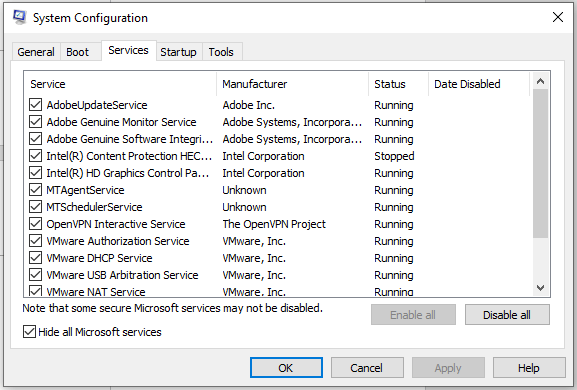Switch to the General tab
577x390 pixels.
pyautogui.click(x=36, y=52)
